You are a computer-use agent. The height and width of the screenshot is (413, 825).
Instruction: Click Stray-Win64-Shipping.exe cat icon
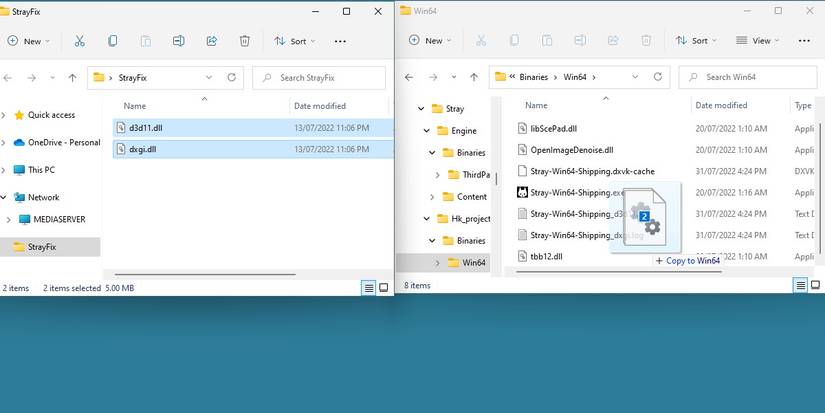(522, 193)
